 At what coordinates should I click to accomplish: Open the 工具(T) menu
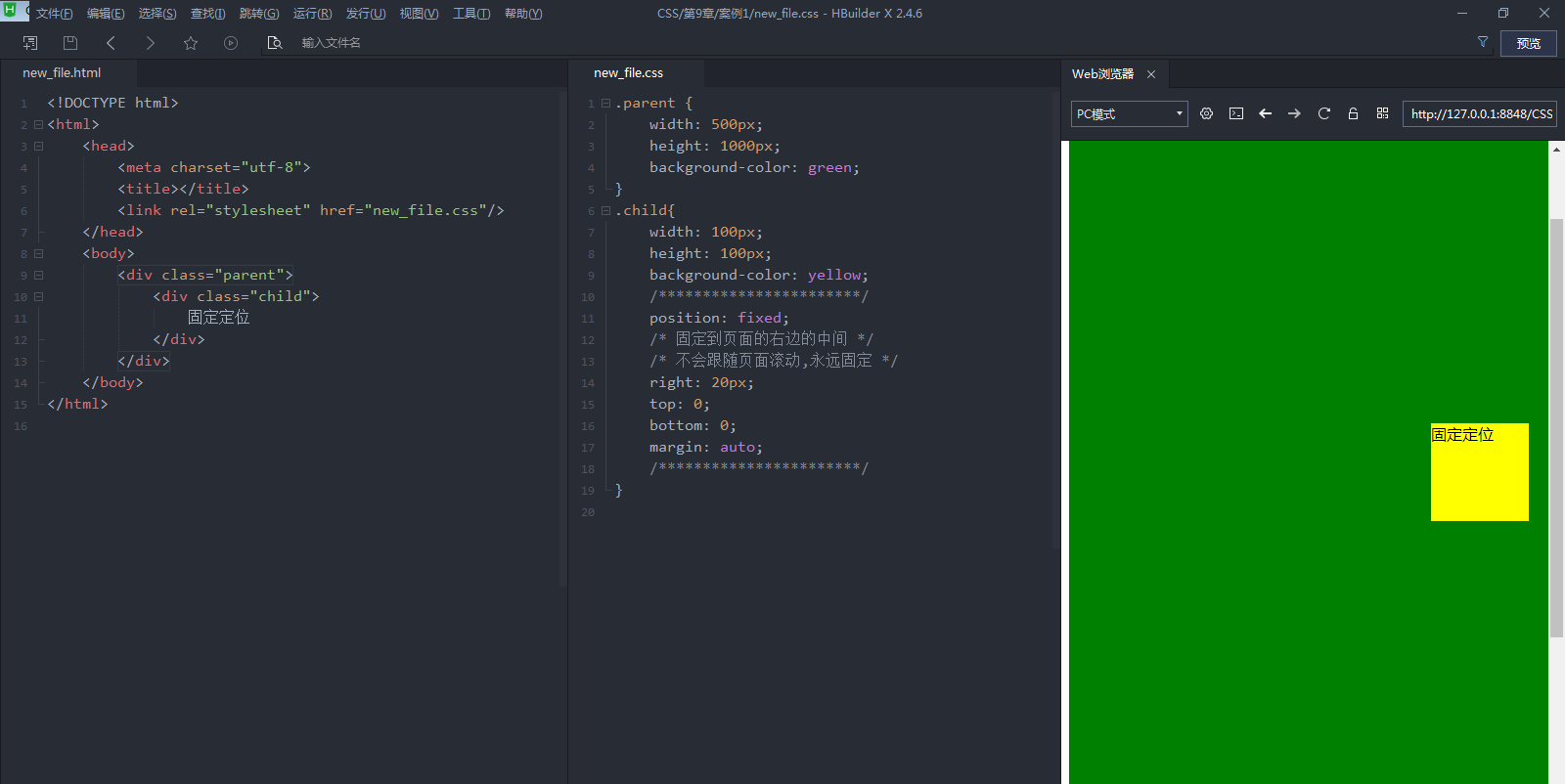(x=471, y=14)
